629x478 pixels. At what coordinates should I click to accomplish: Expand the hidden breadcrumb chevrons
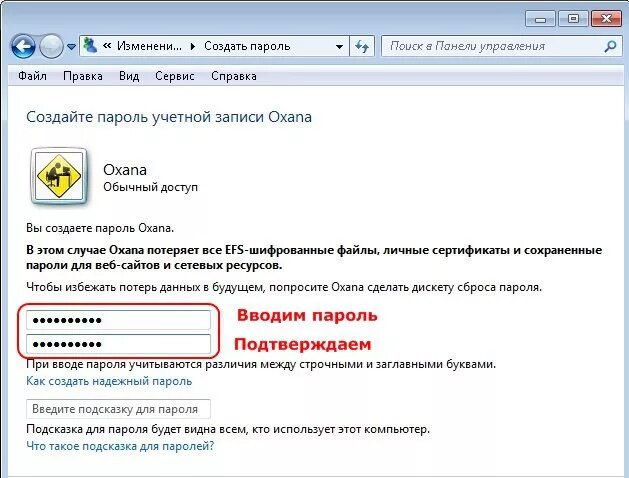click(x=107, y=46)
